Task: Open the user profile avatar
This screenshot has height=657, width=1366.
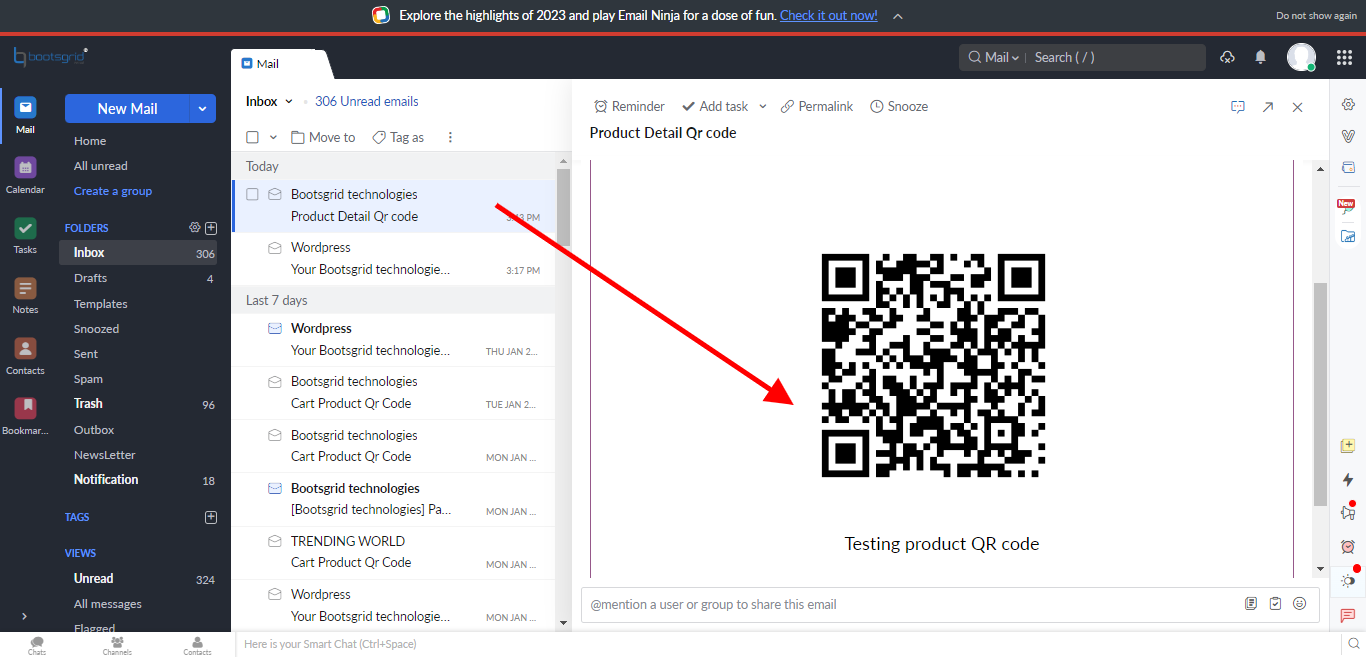Action: (1301, 57)
